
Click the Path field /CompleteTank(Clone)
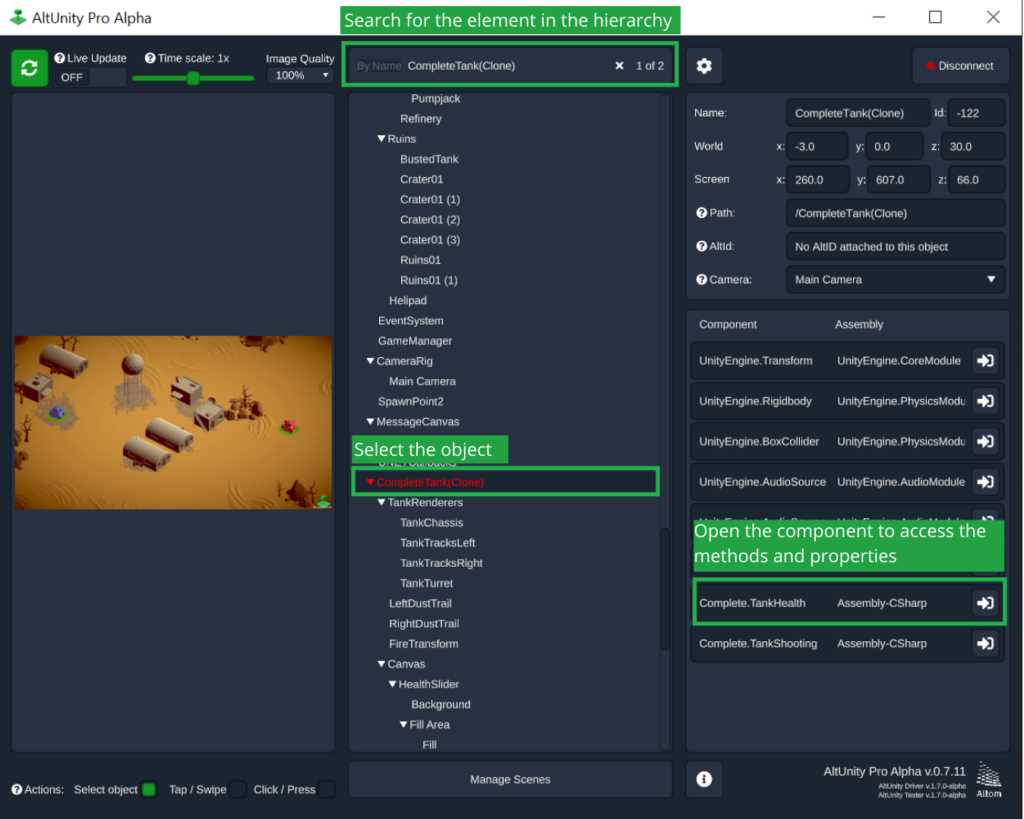pyautogui.click(x=895, y=213)
